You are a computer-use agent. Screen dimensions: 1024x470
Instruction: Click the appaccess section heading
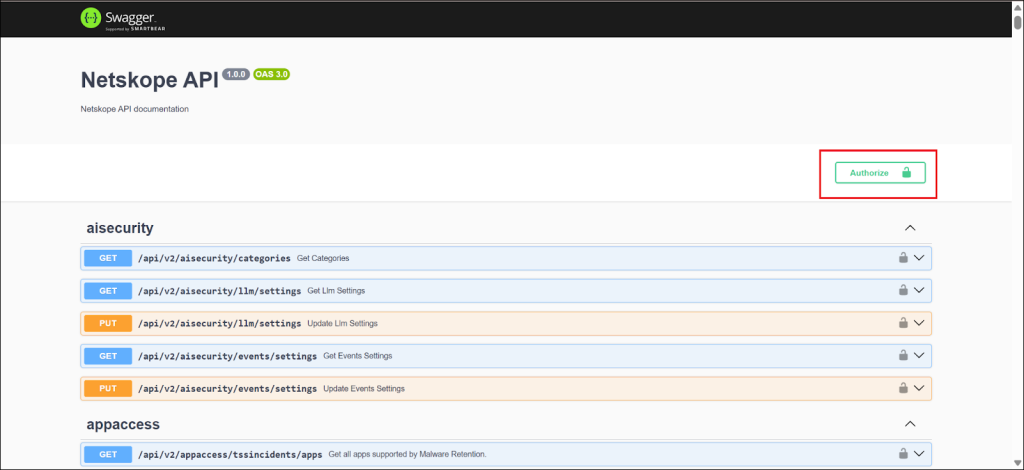coord(123,424)
